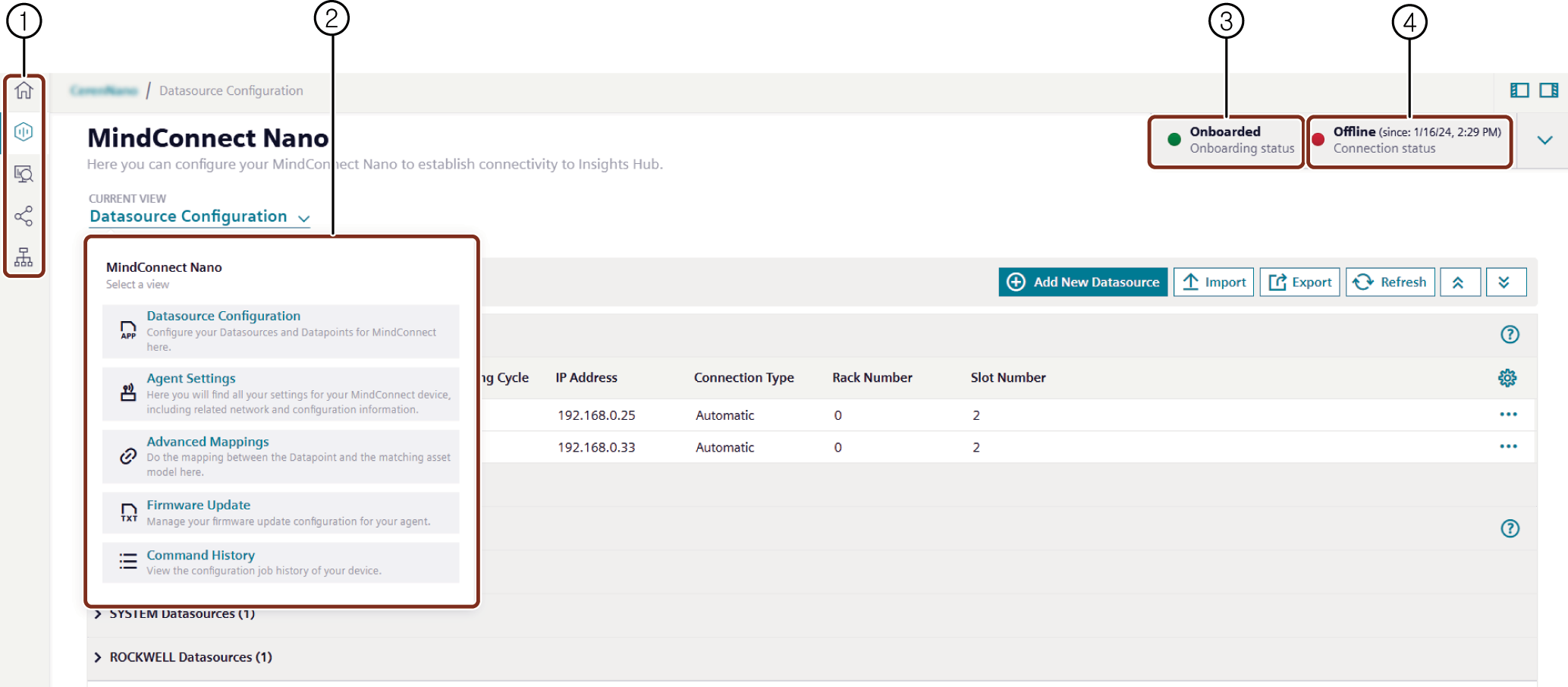Click the MindConnect Nano page title
Image resolution: width=1568 pixels, height=687 pixels.
[x=208, y=138]
